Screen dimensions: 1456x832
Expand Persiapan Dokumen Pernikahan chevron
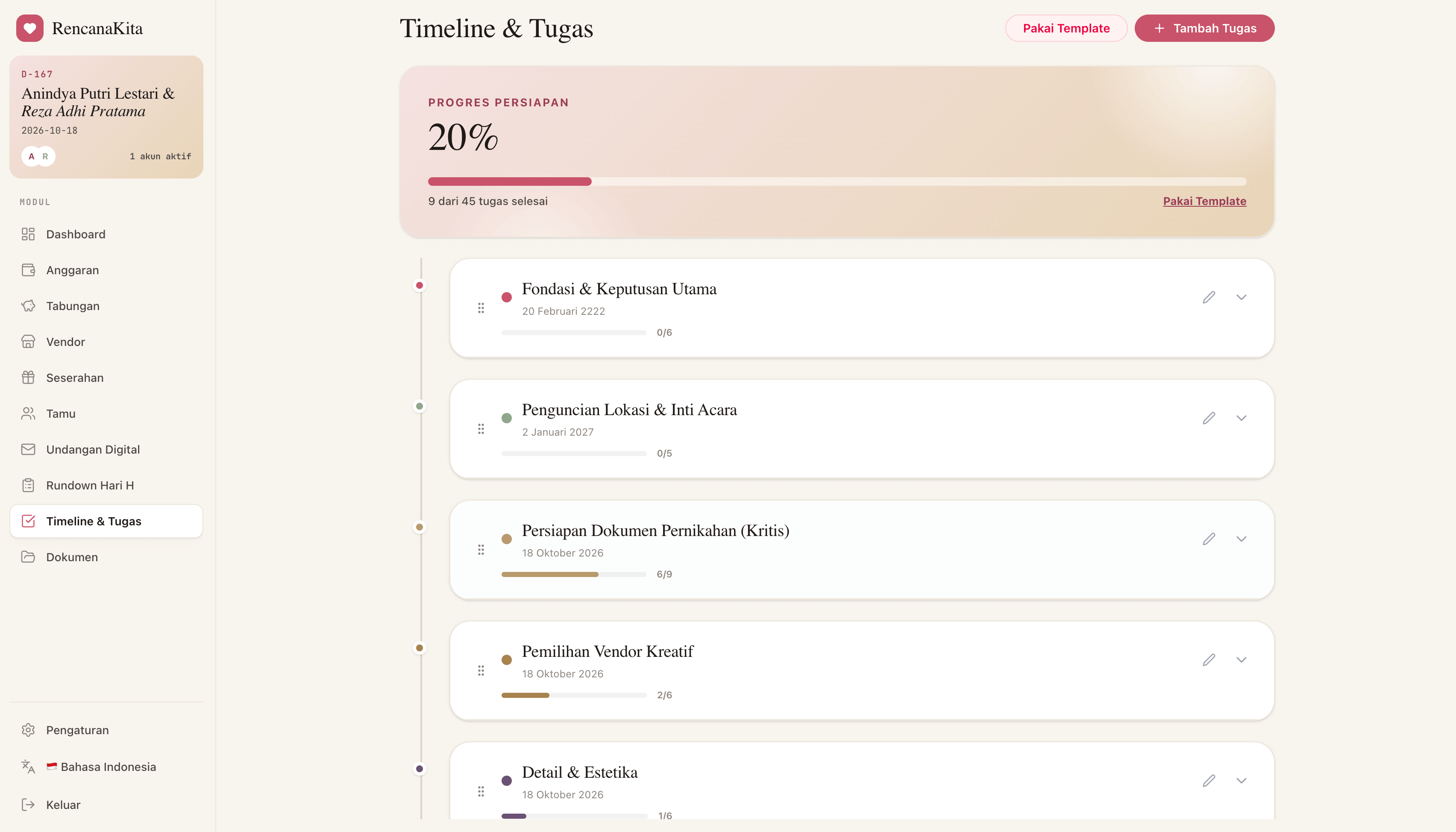[1241, 539]
